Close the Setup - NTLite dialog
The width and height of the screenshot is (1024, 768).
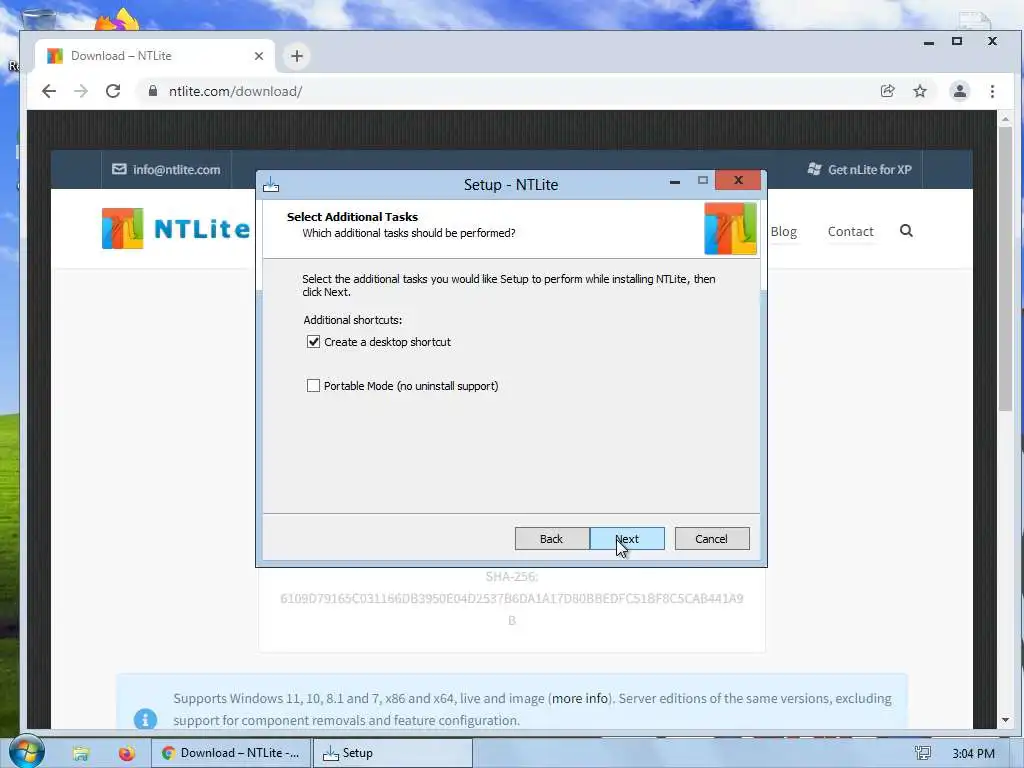tap(738, 180)
